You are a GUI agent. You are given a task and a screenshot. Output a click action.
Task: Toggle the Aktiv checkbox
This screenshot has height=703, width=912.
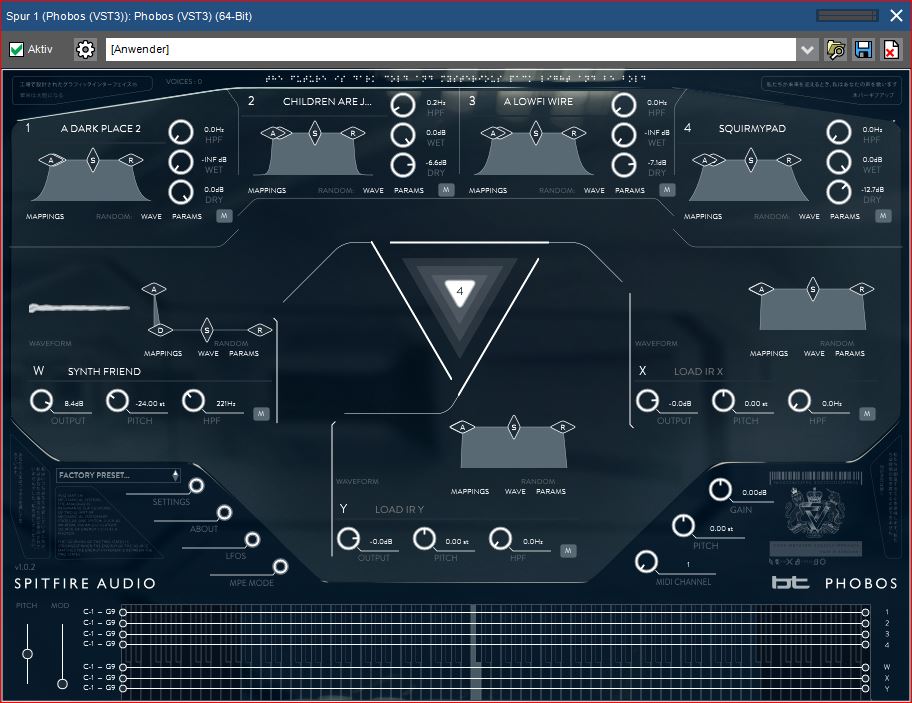pos(17,49)
